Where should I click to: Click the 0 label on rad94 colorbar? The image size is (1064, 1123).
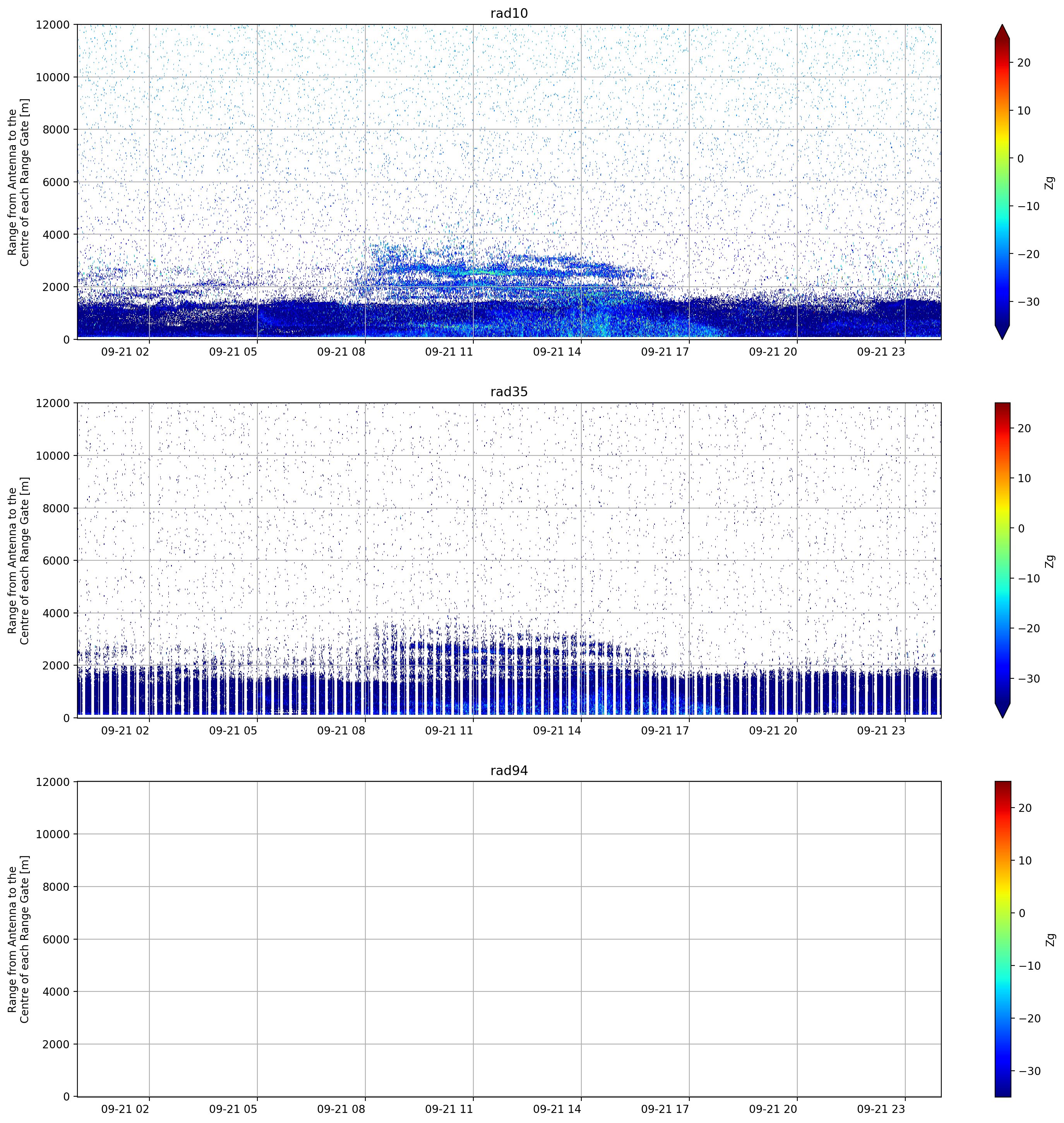pos(1021,913)
